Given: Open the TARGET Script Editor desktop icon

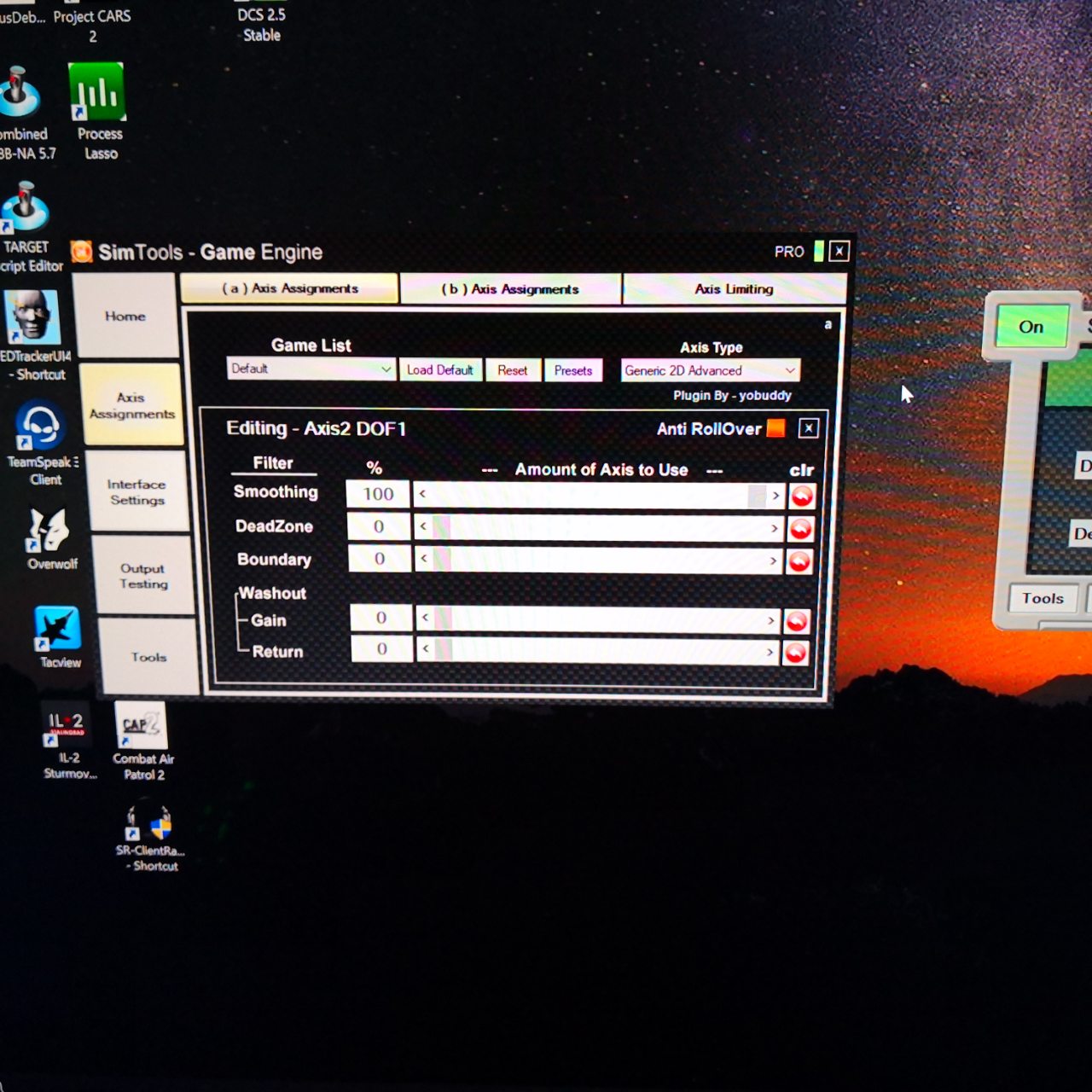Looking at the screenshot, I should [27, 227].
